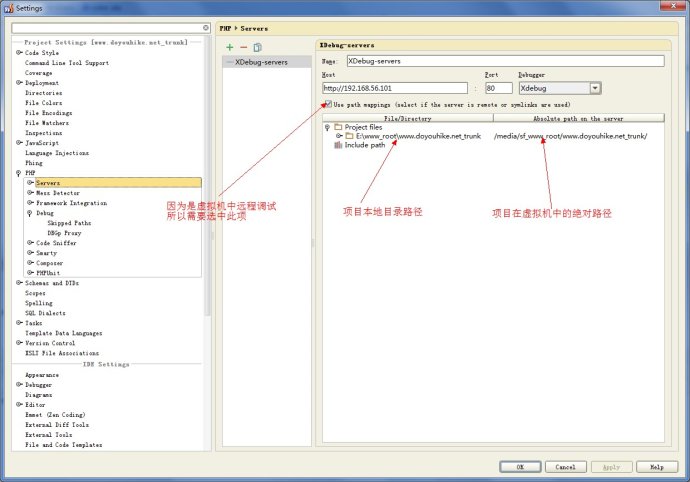This screenshot has height=482, width=690.
Task: Expand the JavaScript node
Action: [19, 143]
